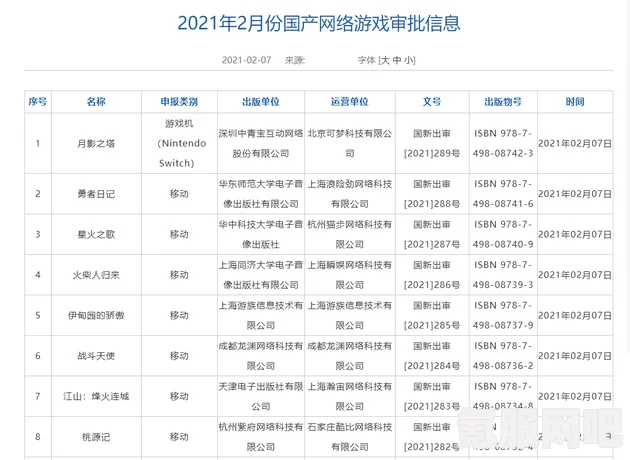Click the date in 月影之塔 row
Viewport: 630px width, 460px height.
point(575,143)
